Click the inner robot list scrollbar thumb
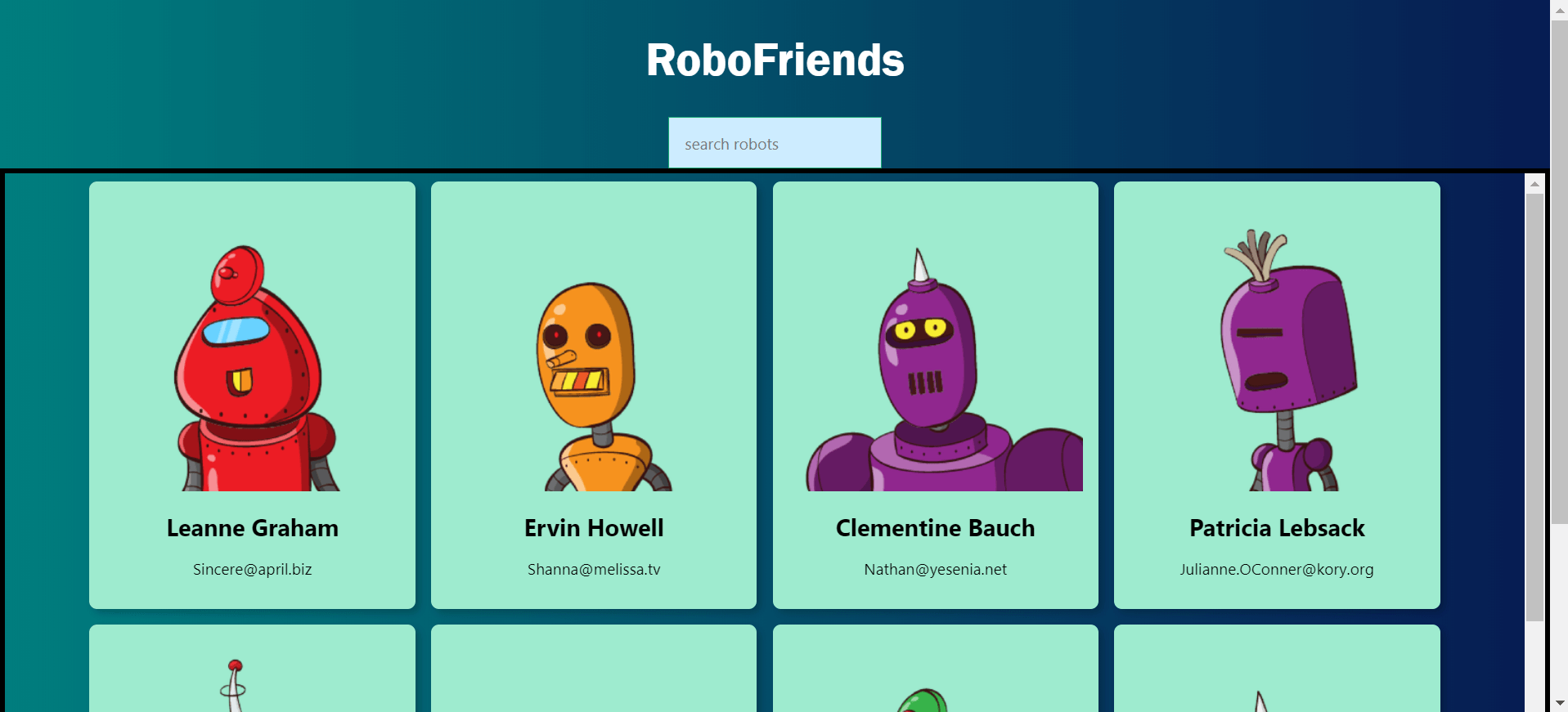 (x=1534, y=407)
